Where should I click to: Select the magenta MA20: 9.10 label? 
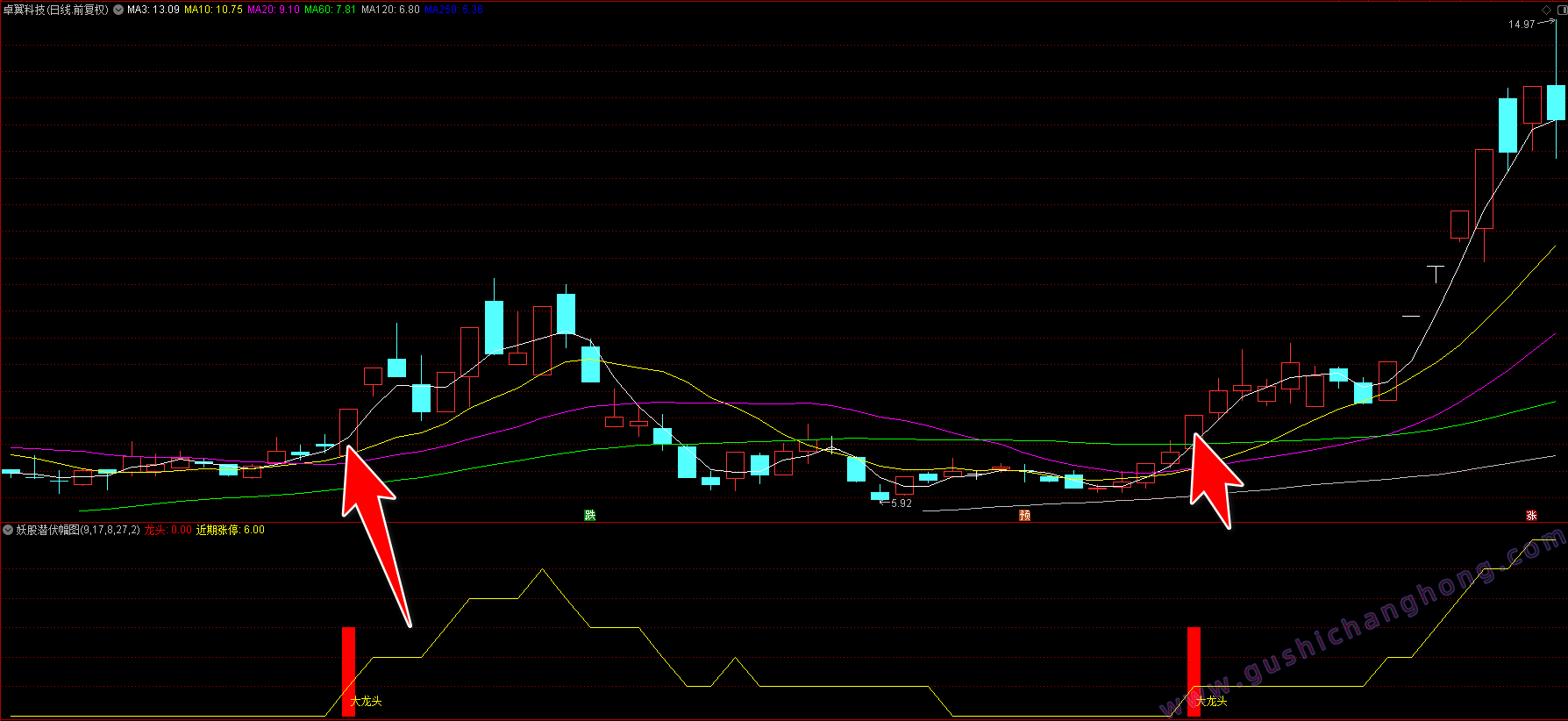pyautogui.click(x=274, y=10)
